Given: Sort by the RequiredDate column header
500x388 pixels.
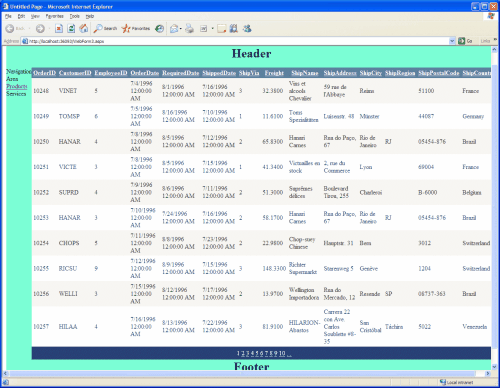Looking at the screenshot, I should (181, 73).
